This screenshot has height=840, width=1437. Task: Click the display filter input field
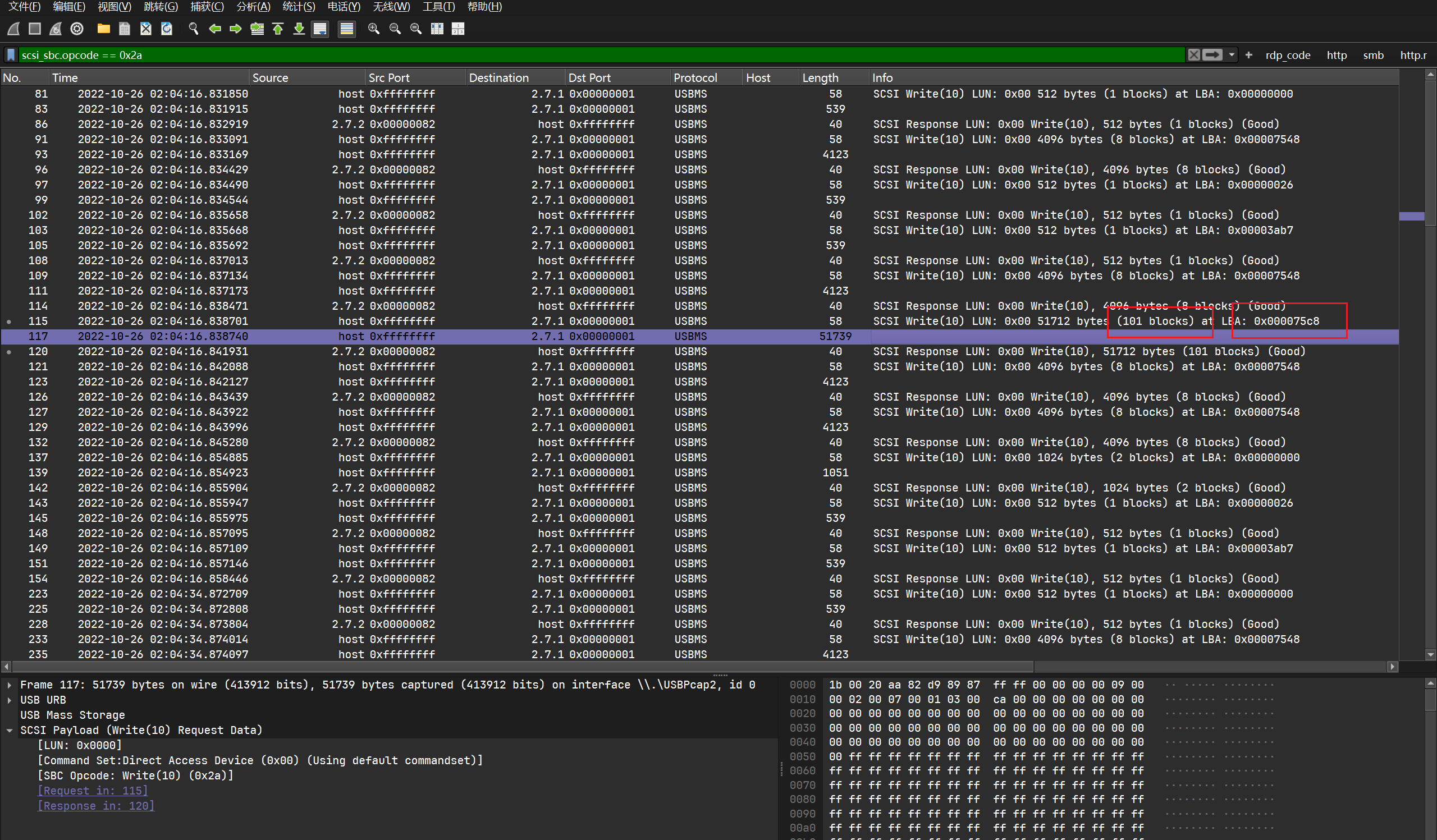(x=602, y=54)
